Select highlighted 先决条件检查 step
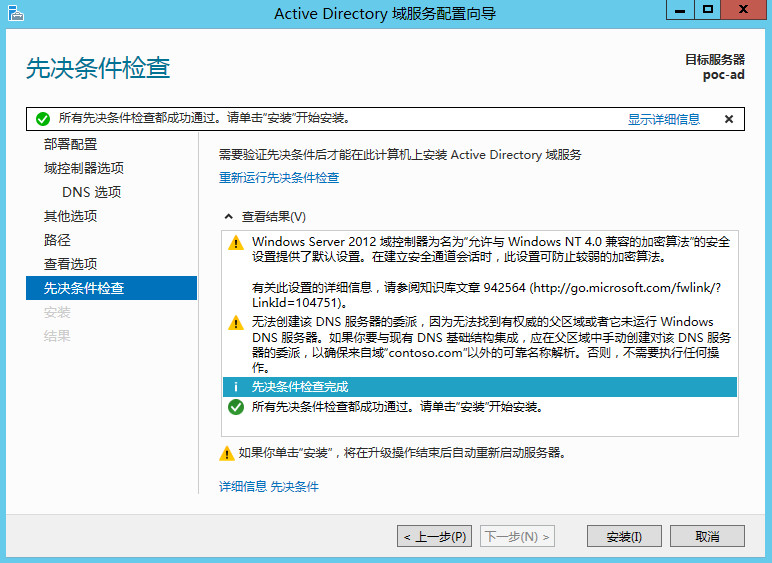The width and height of the screenshot is (772, 563). [111, 288]
